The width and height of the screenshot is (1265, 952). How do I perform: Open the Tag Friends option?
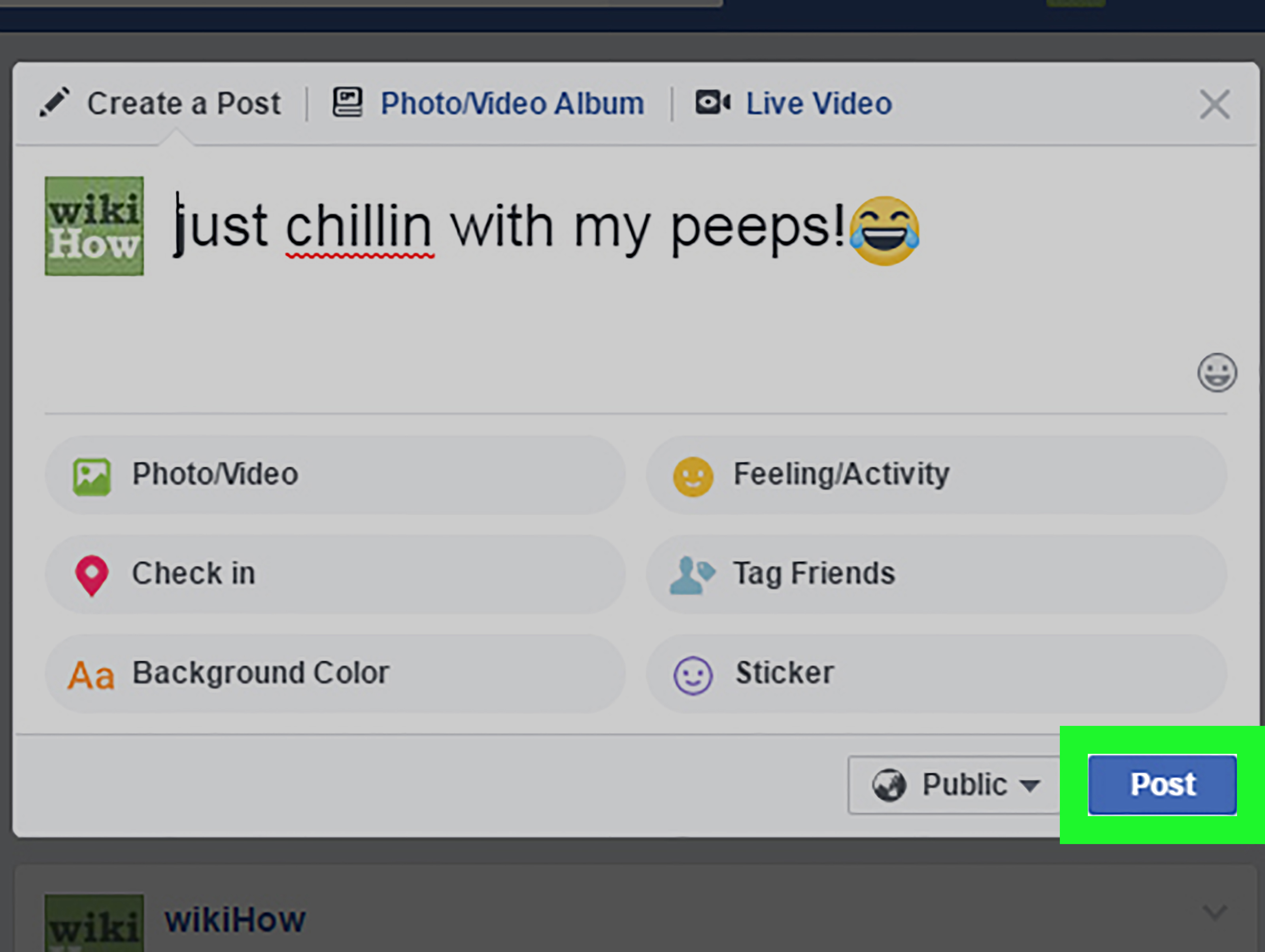pyautogui.click(x=936, y=574)
